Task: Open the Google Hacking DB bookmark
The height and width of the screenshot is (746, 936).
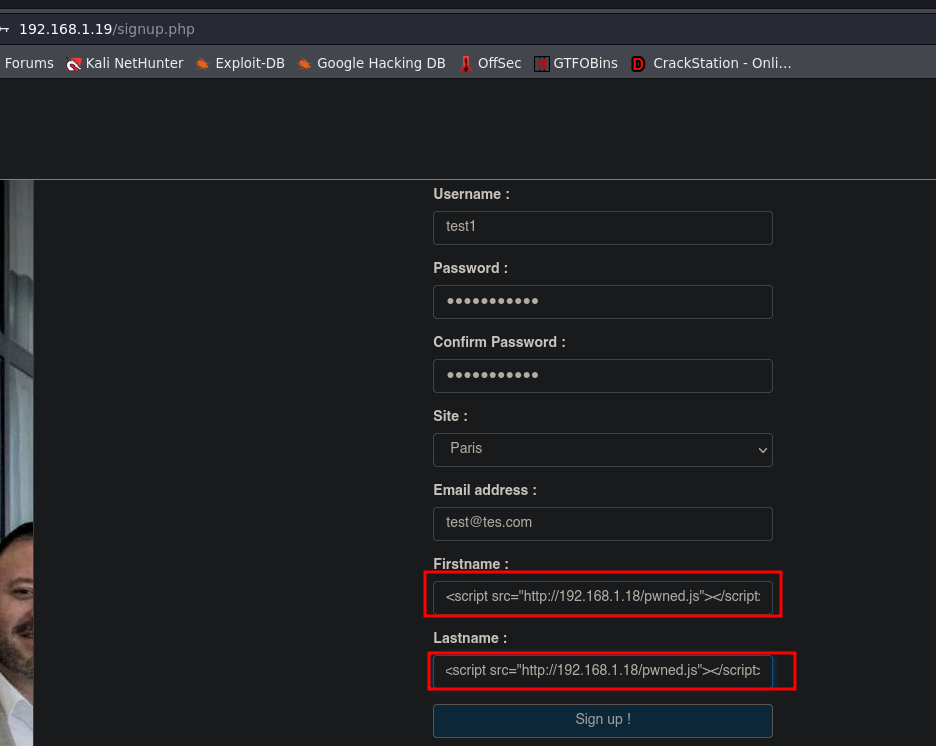Action: [371, 63]
